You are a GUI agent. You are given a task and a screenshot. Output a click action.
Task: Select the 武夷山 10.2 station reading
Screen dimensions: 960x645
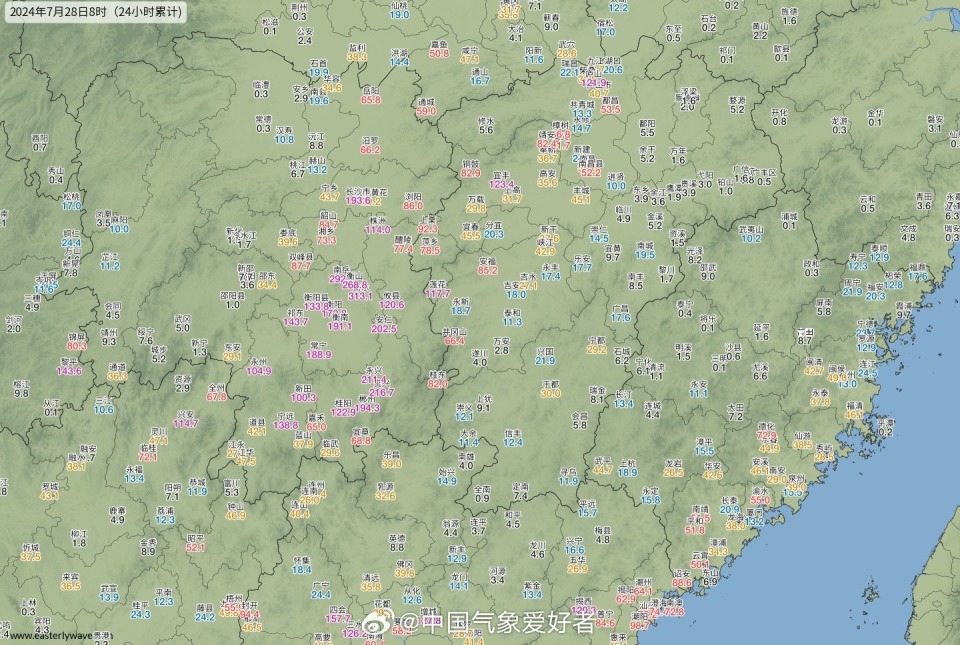[x=751, y=234]
